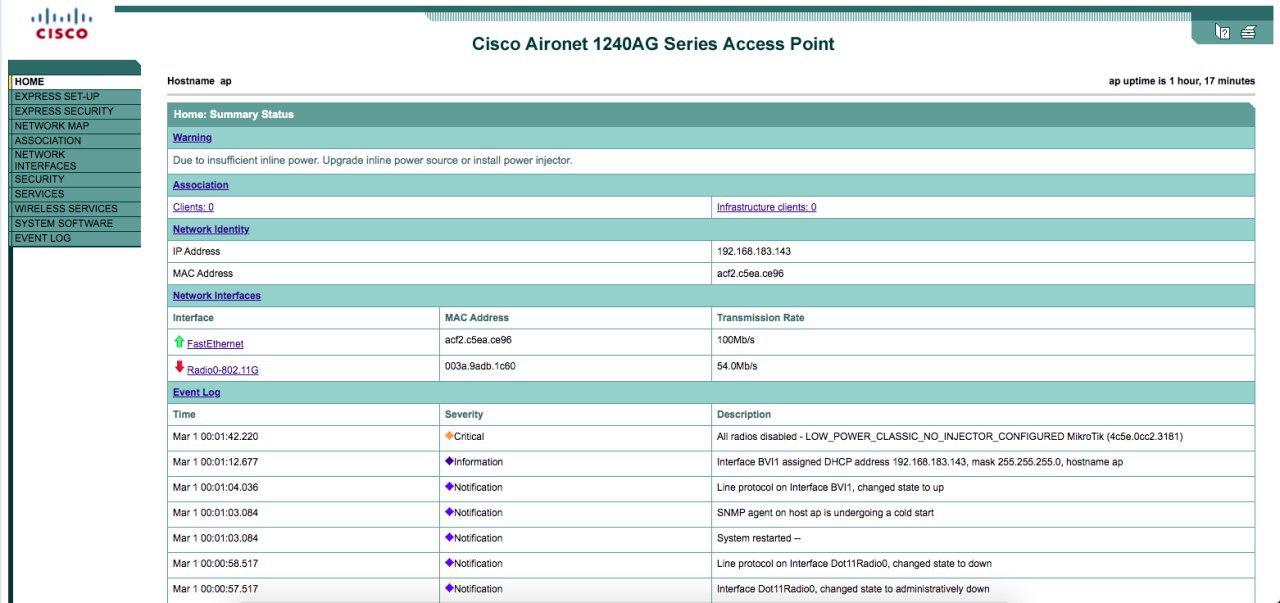Click the Radio0 MAC address 003a.9adb.1c60
Image resolution: width=1280 pixels, height=603 pixels.
[x=480, y=366]
